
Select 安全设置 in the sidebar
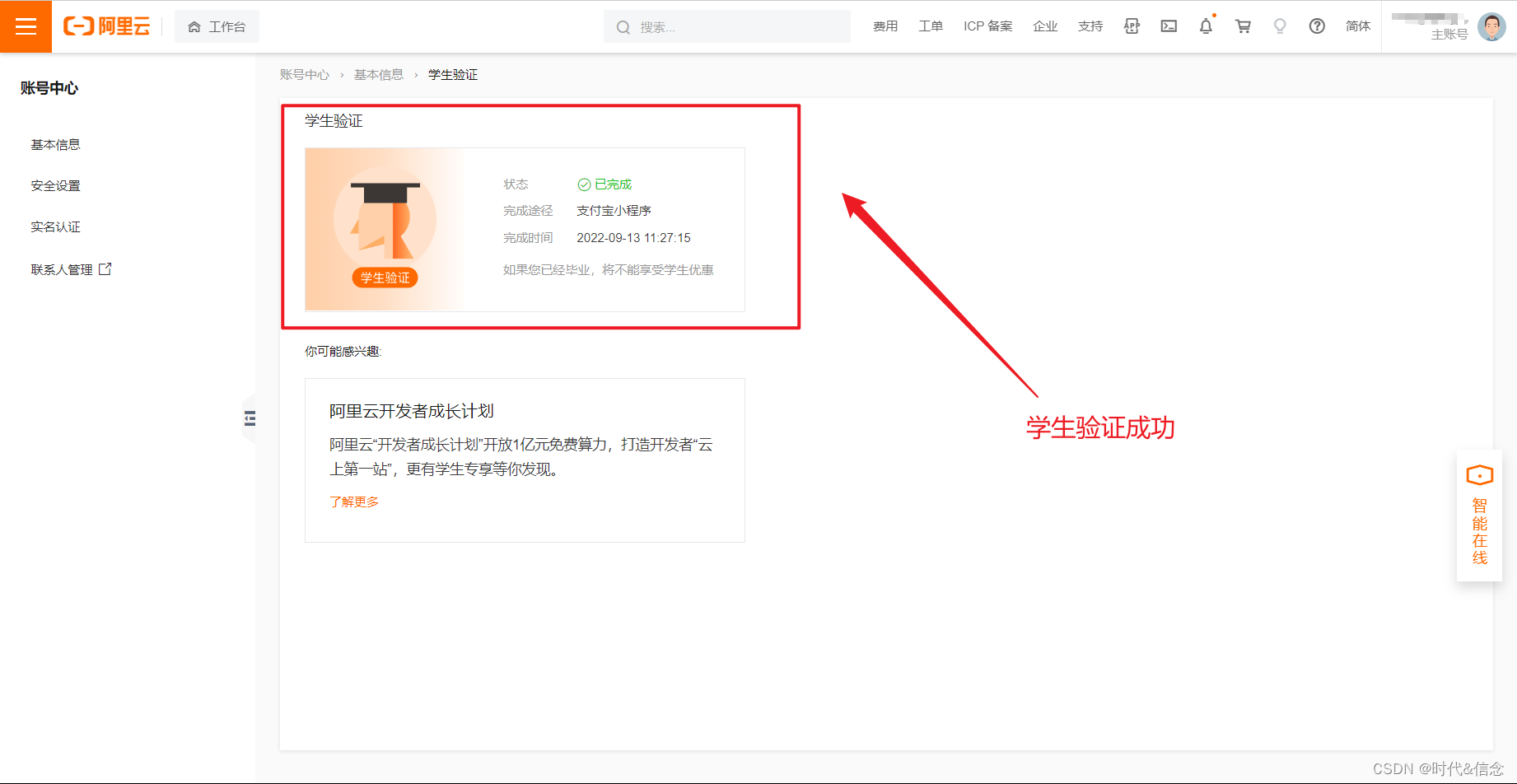point(55,186)
